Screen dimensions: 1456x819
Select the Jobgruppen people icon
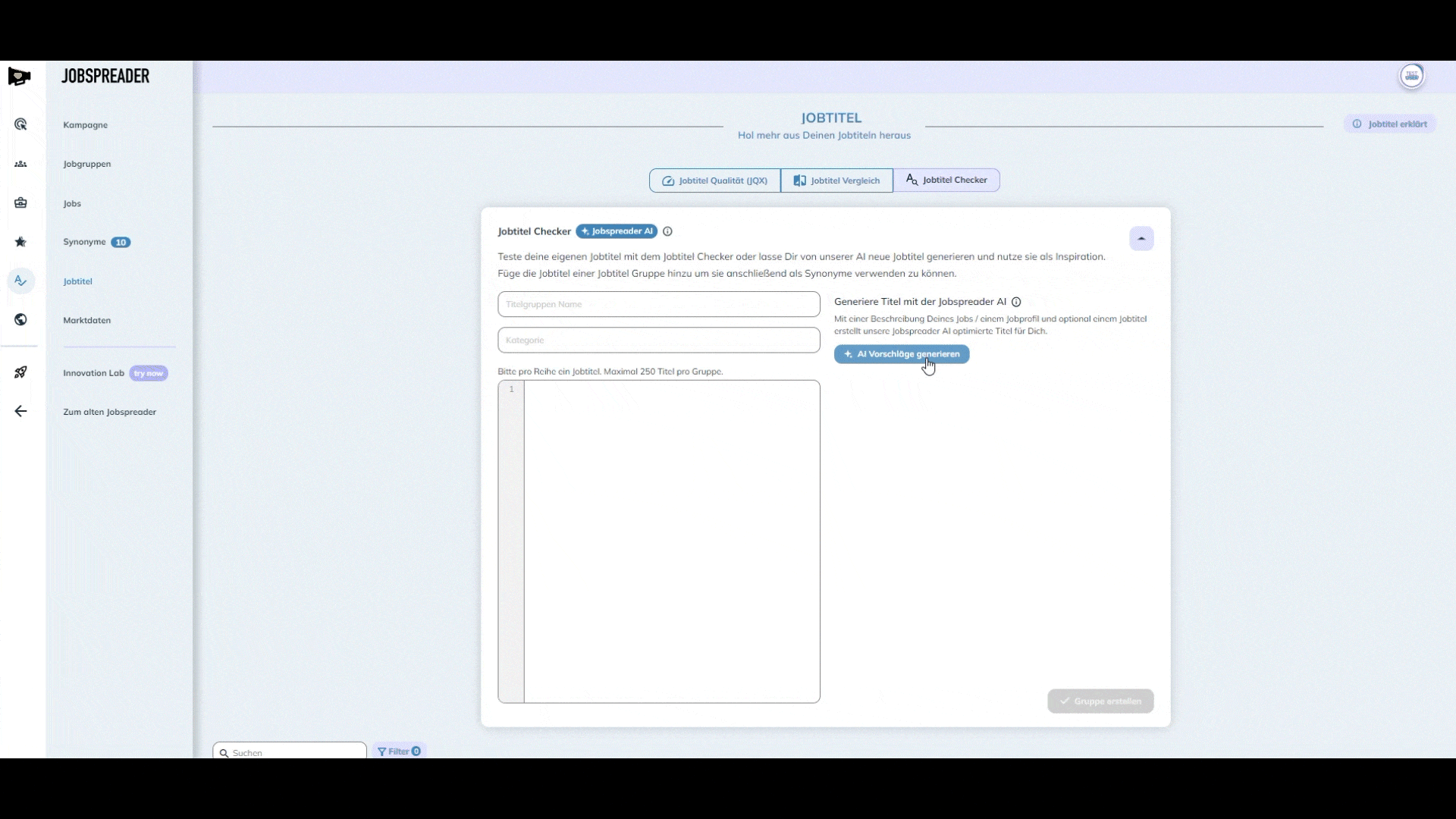(20, 164)
